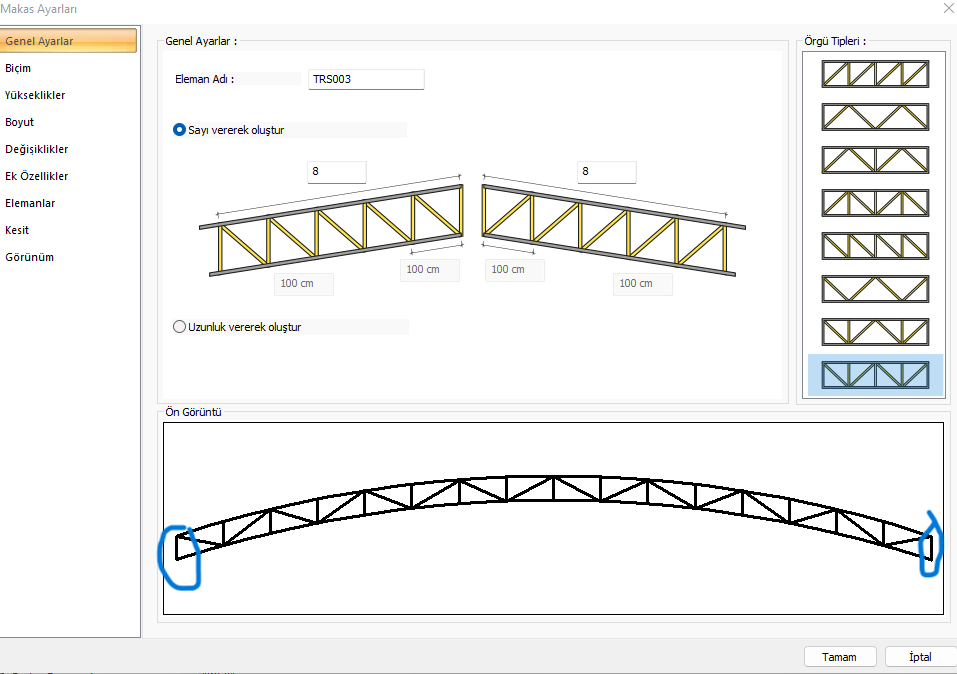
Task: Go to the Ek Özellikler section
Action: (36, 176)
